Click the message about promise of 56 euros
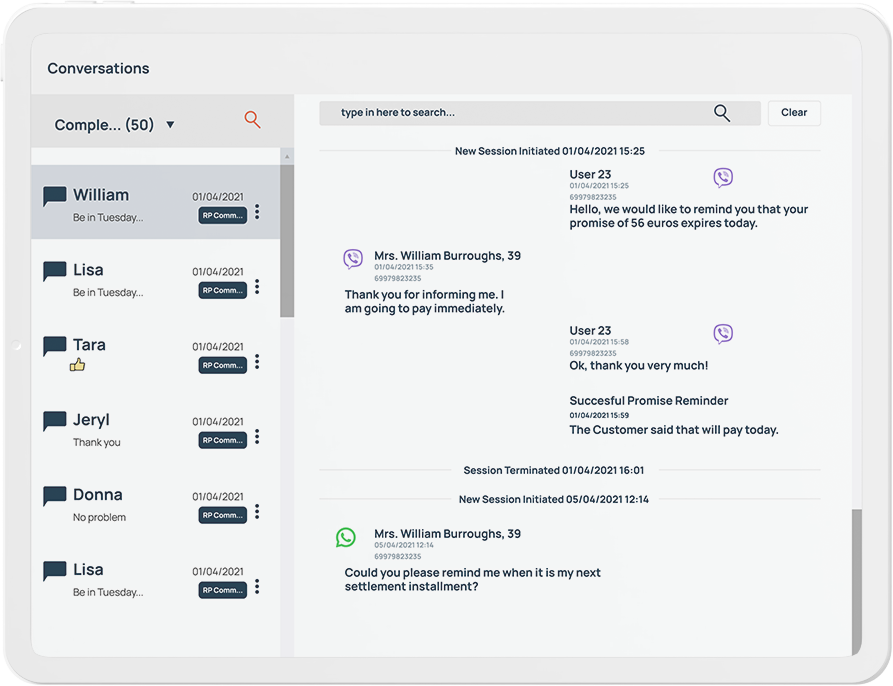893x686 pixels. (689, 216)
